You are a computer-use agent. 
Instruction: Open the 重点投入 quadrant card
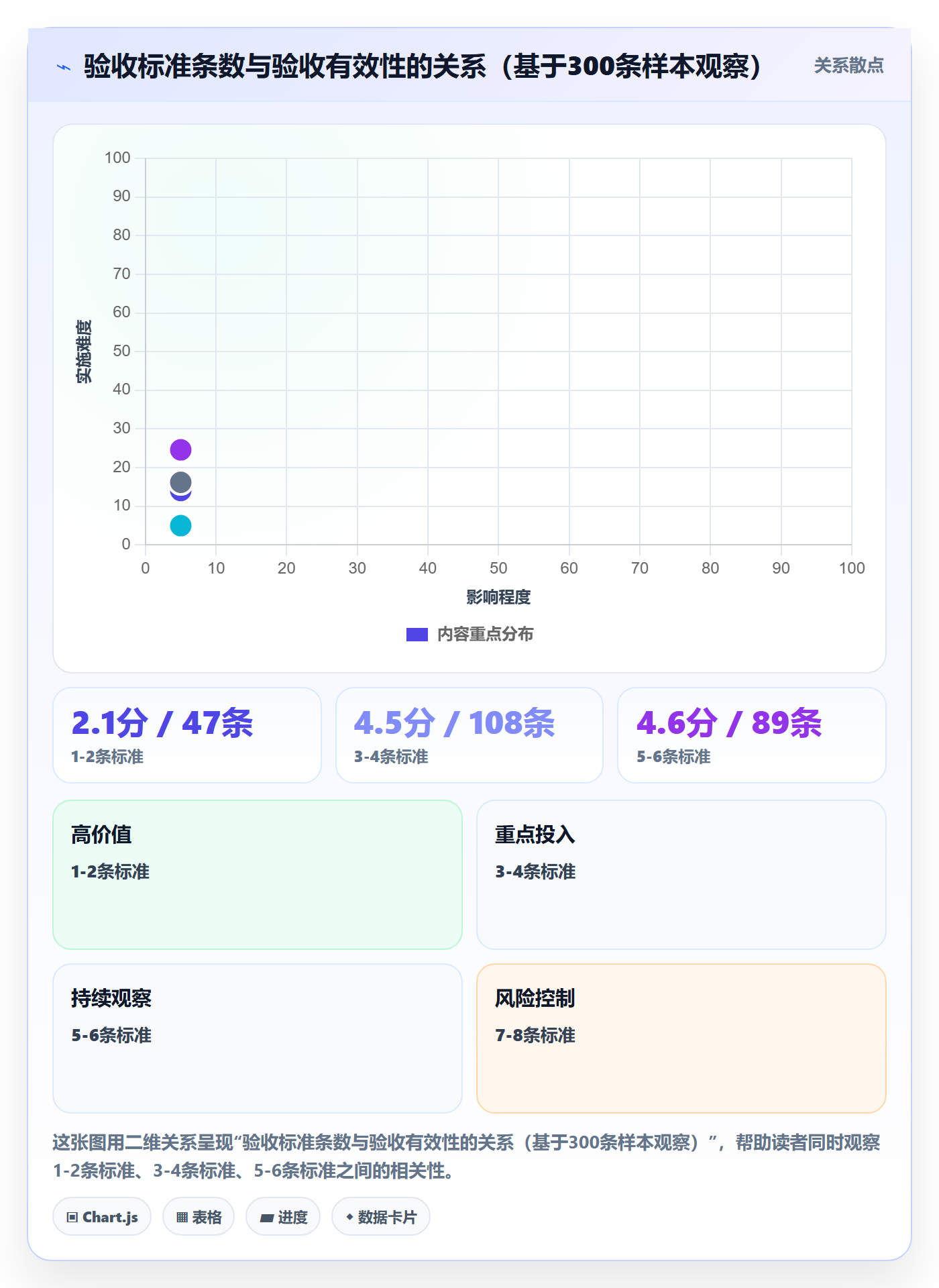(681, 875)
